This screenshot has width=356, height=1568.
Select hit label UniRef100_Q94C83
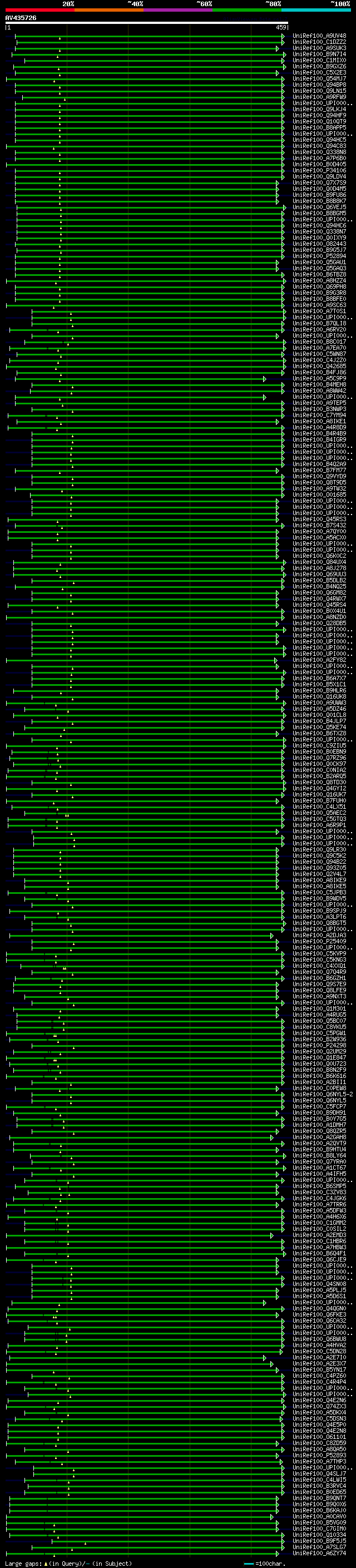[319, 146]
